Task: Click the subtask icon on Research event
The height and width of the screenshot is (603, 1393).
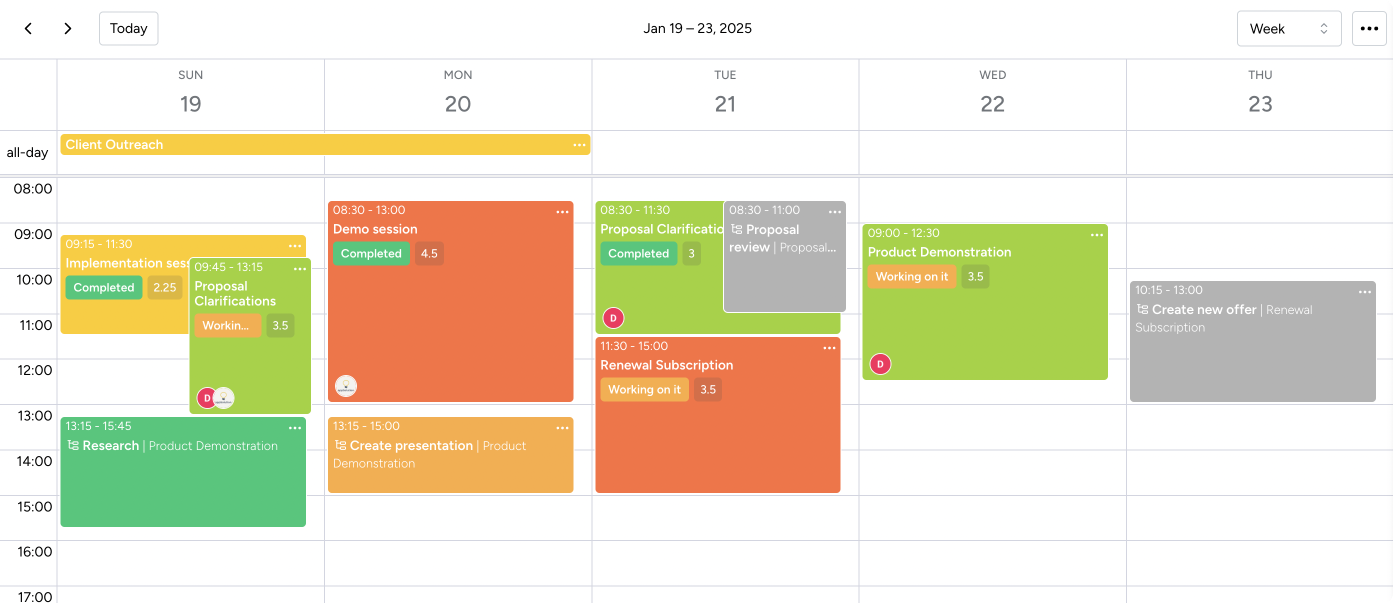Action: coord(73,446)
